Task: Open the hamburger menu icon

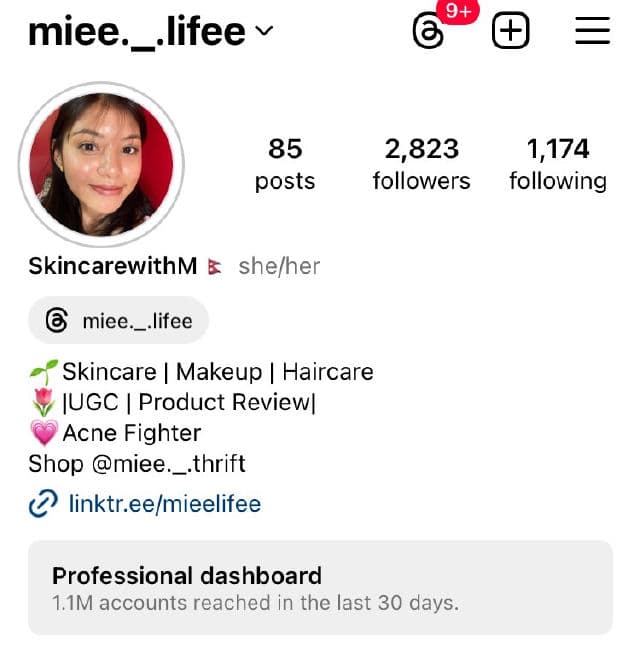Action: tap(592, 30)
